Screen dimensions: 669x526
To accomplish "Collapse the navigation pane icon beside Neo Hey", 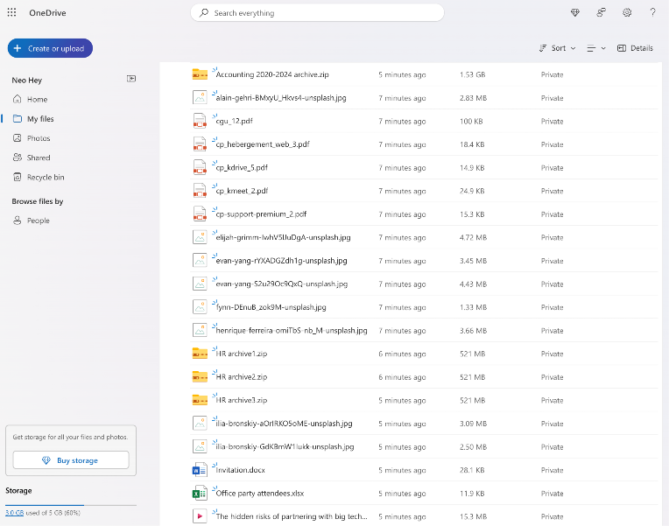I will [x=131, y=78].
